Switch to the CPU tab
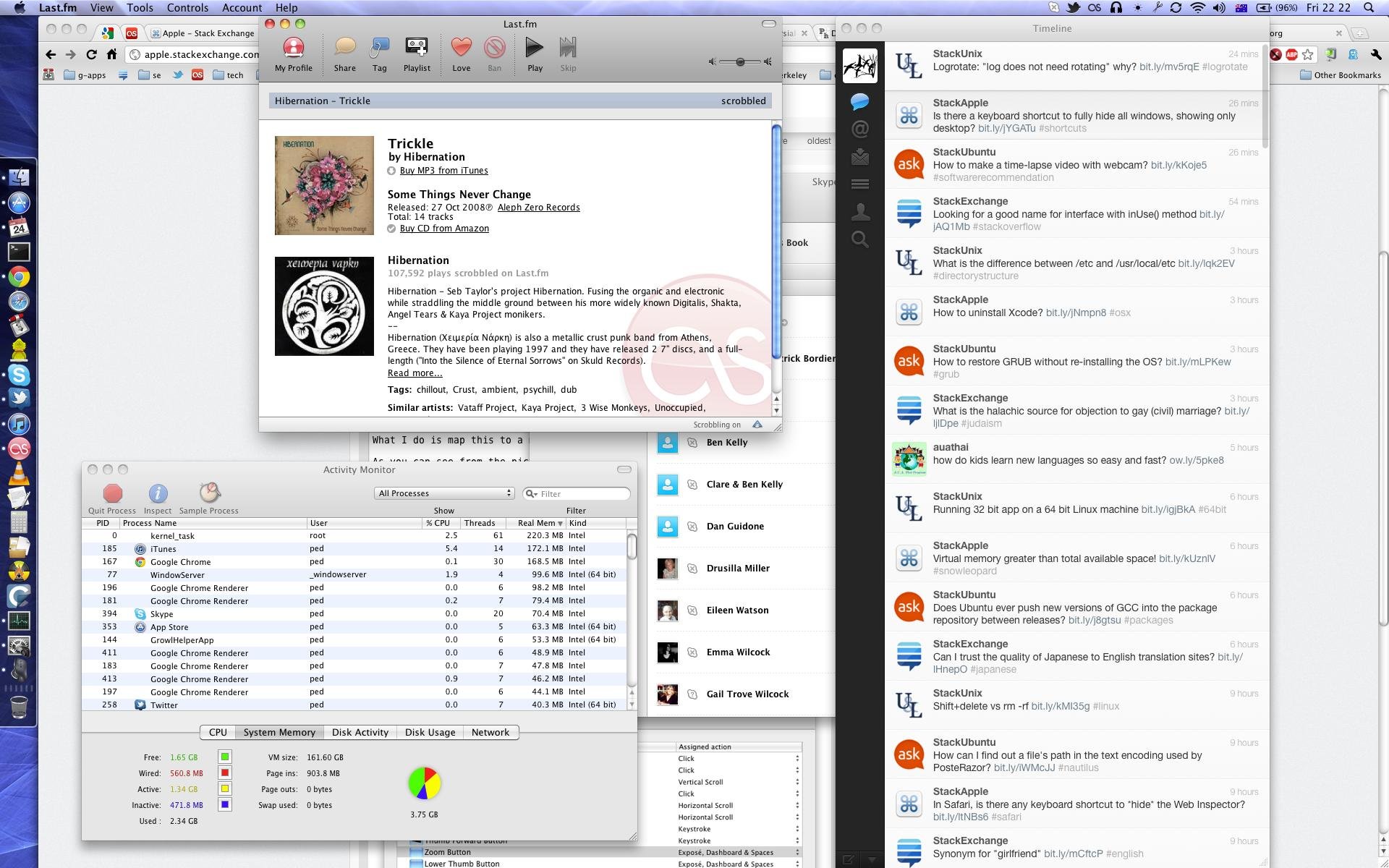The image size is (1389, 868). click(218, 732)
